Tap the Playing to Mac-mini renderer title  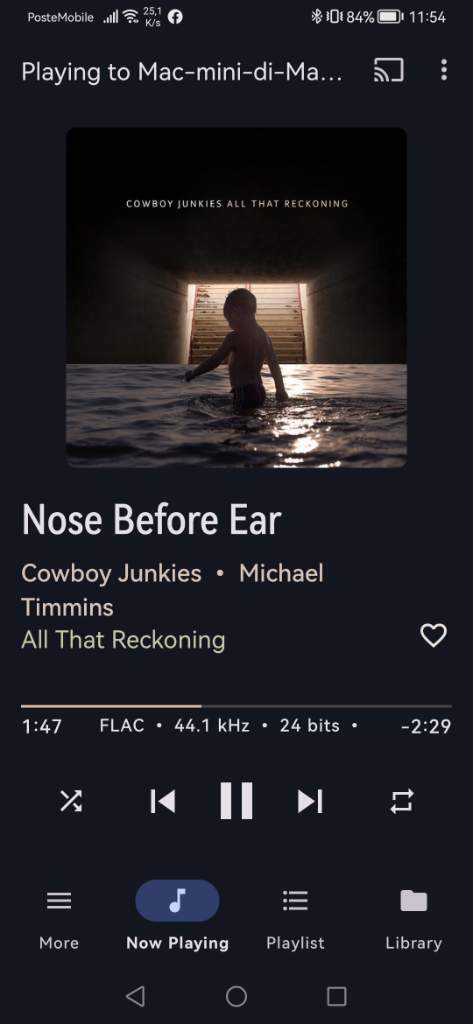181,71
